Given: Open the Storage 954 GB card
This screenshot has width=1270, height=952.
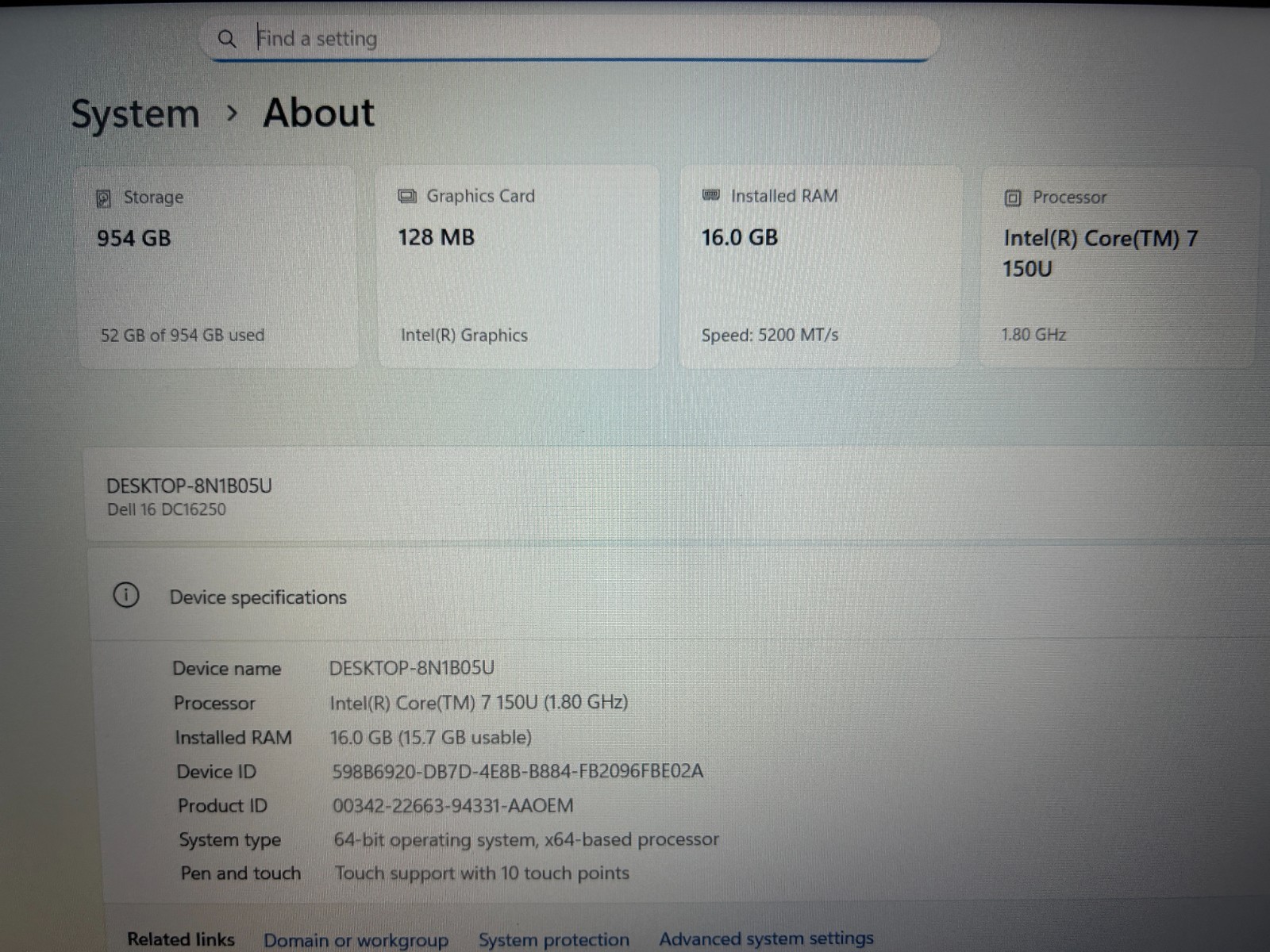Looking at the screenshot, I should [x=217, y=267].
